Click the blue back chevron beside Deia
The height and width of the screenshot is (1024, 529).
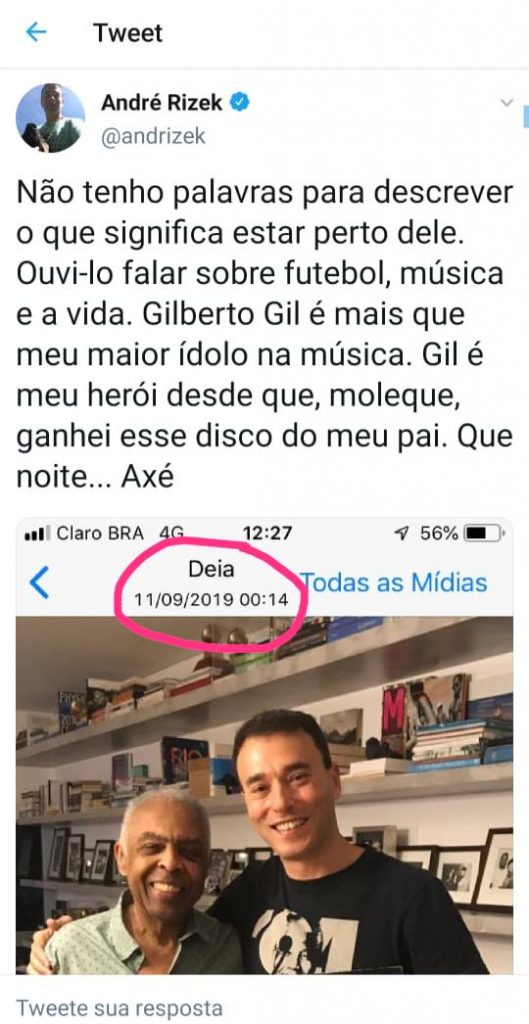point(40,583)
